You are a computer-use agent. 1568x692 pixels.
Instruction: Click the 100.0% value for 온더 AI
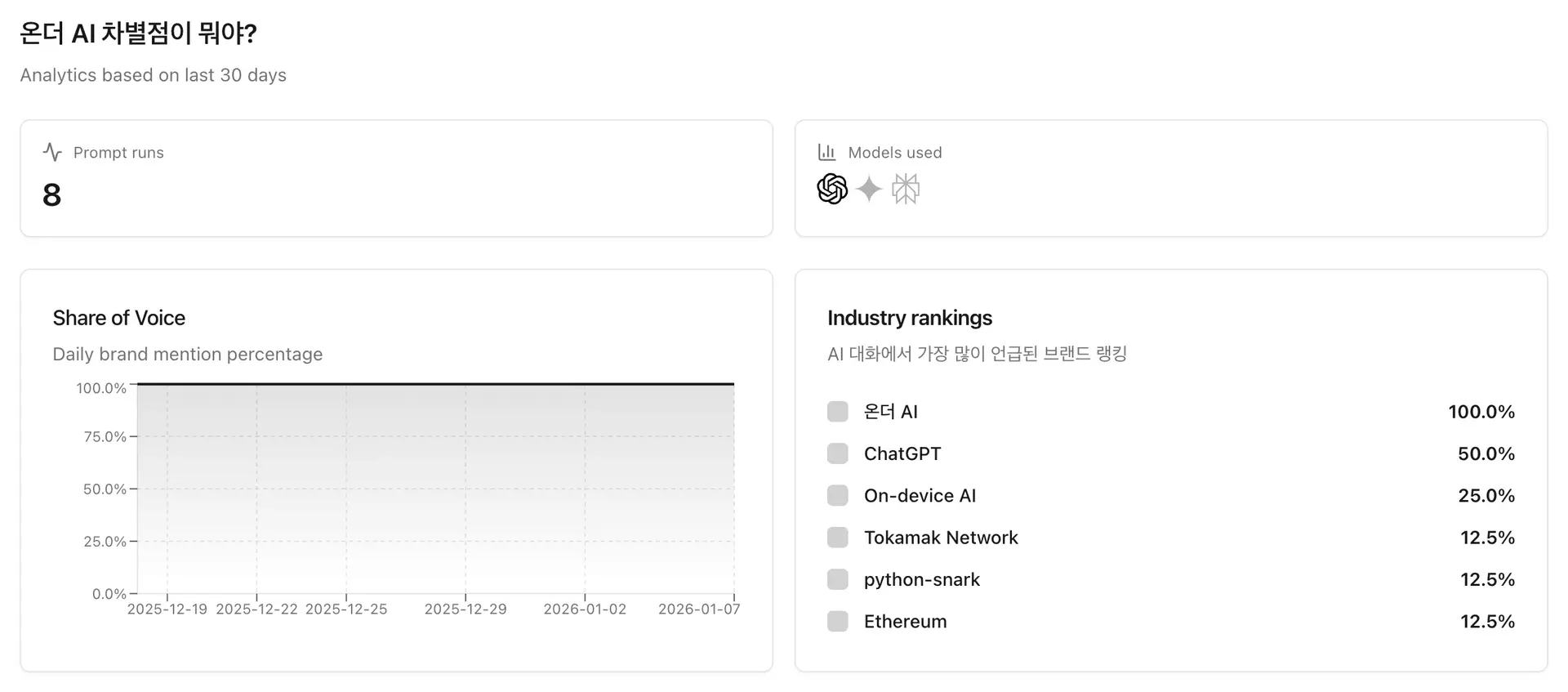1481,412
